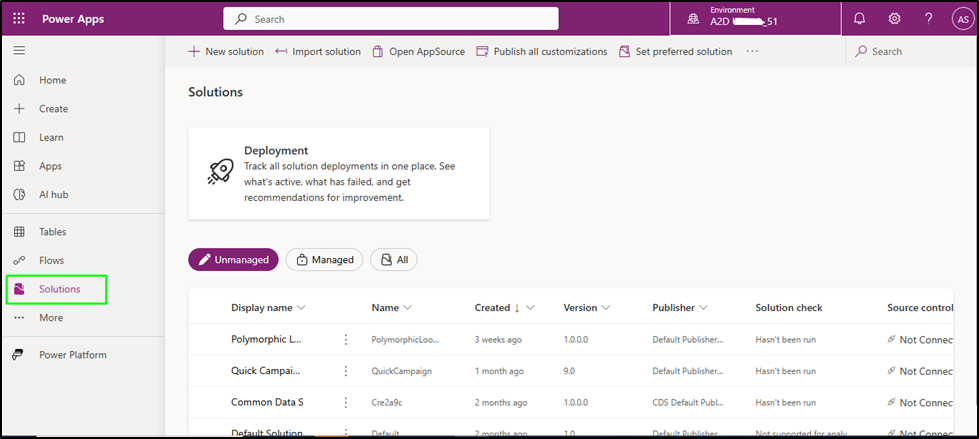Open the Created column sort dropdown
The width and height of the screenshot is (979, 439).
coord(531,308)
